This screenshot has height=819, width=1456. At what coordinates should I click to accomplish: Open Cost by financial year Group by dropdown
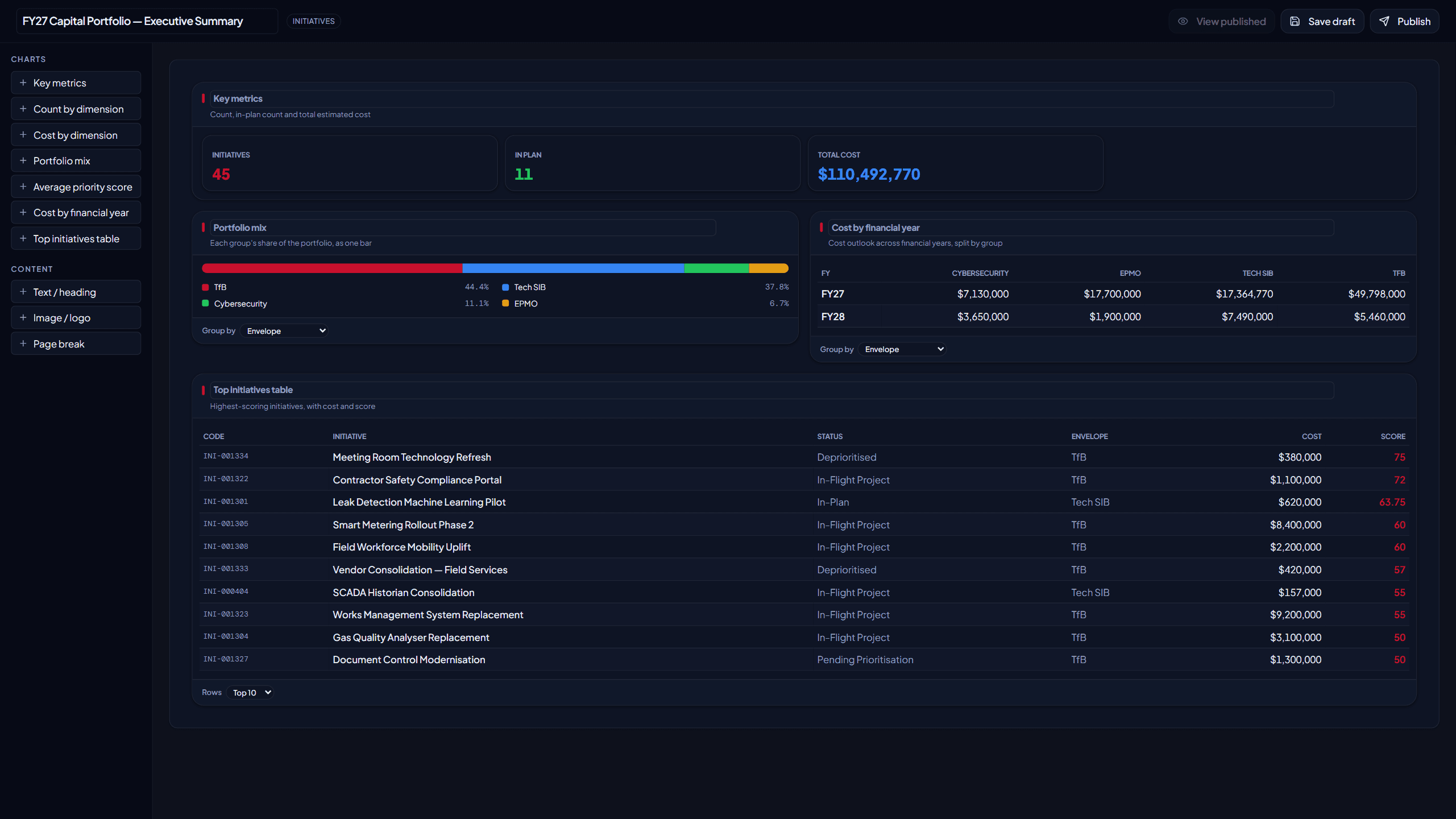pyautogui.click(x=903, y=349)
